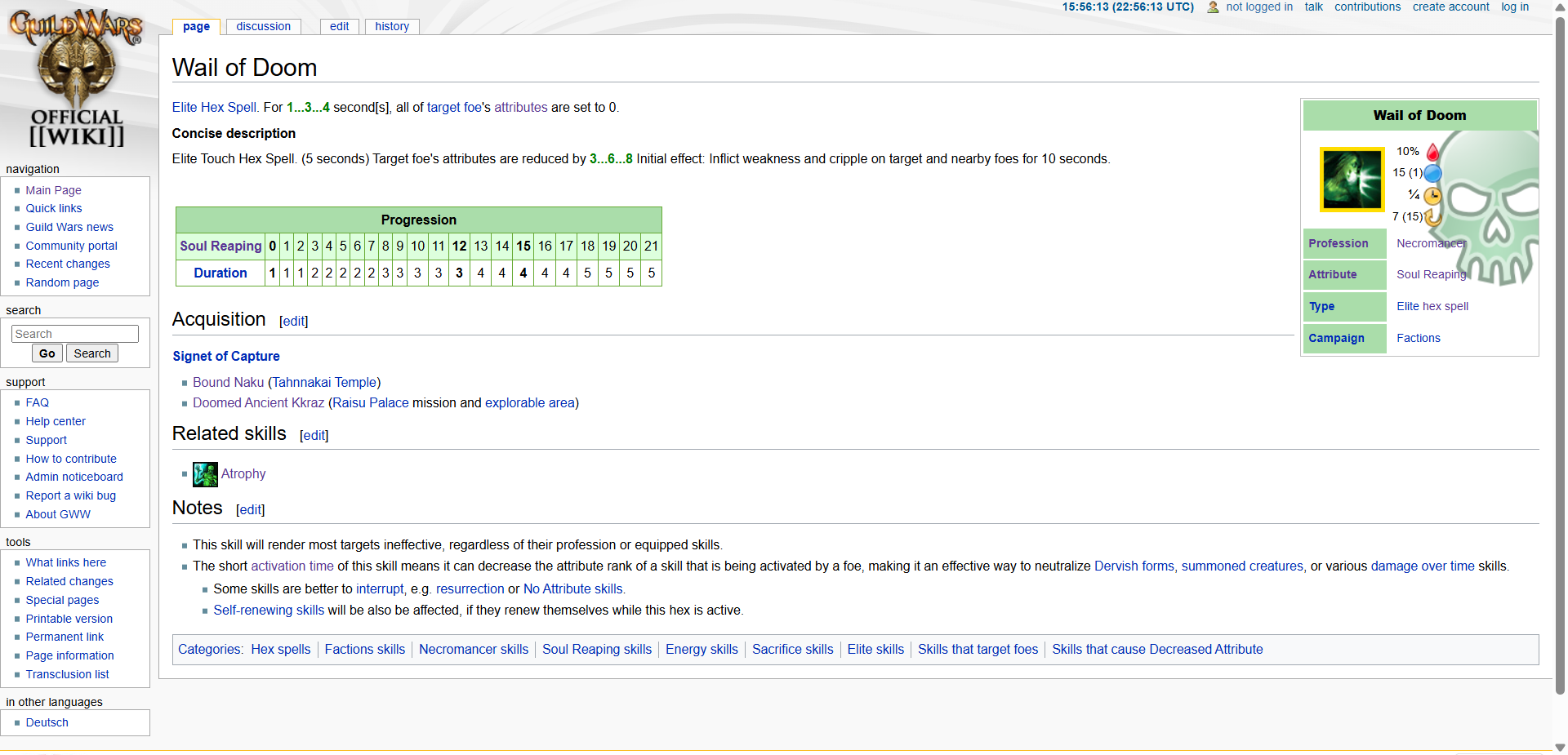Open the Tahnnakai Temple link
This screenshot has width=1568, height=755.
(x=324, y=382)
